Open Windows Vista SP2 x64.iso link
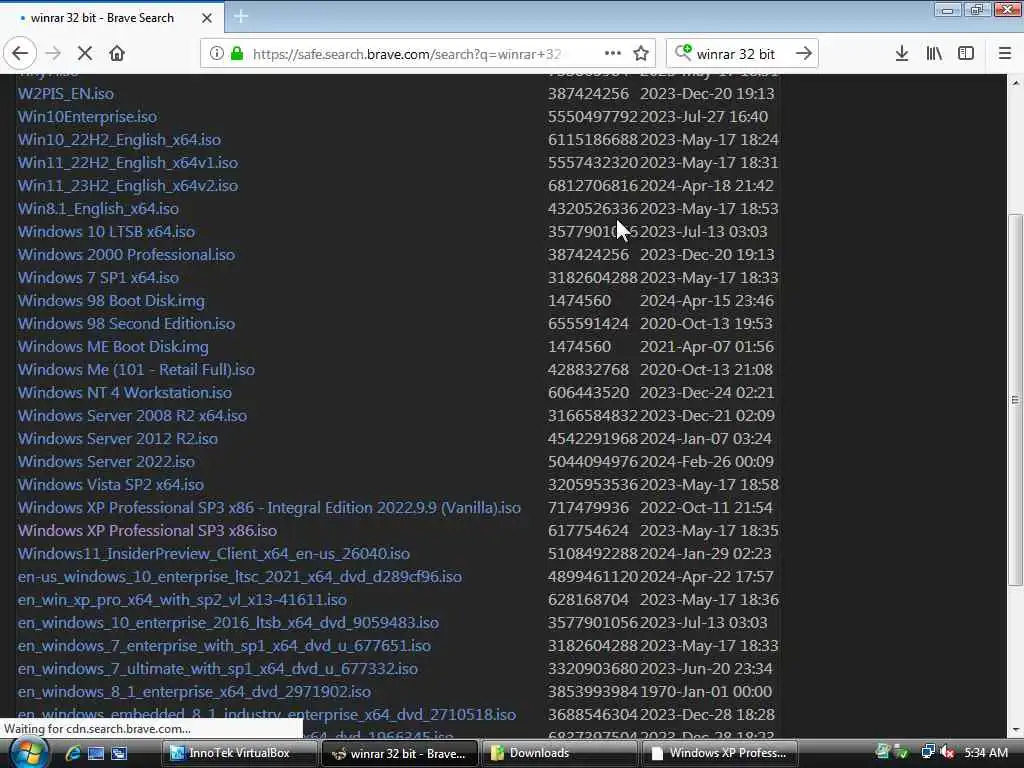Image resolution: width=1024 pixels, height=768 pixels. pyautogui.click(x=111, y=484)
